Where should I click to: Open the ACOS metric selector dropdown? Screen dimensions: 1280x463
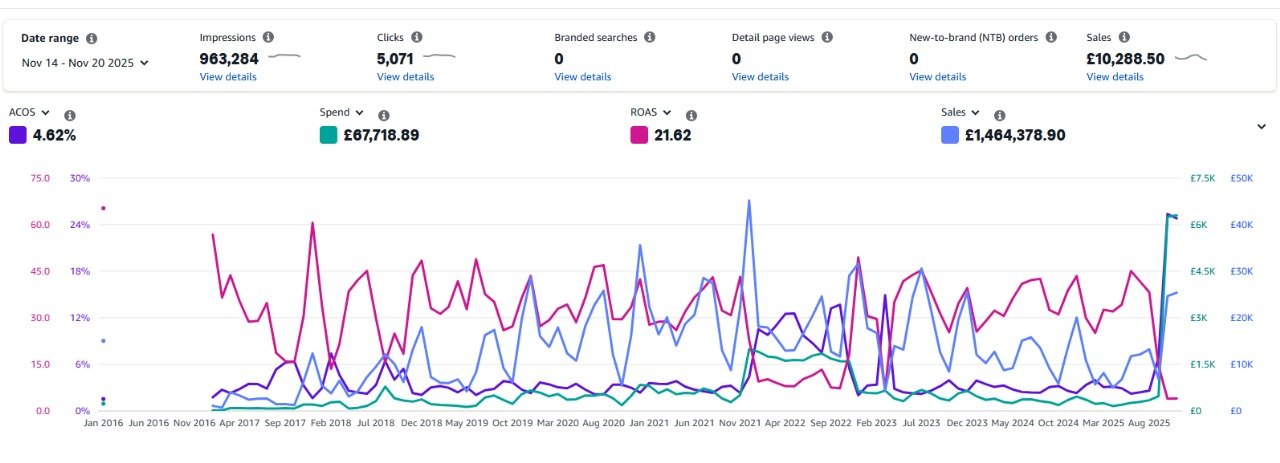30,113
